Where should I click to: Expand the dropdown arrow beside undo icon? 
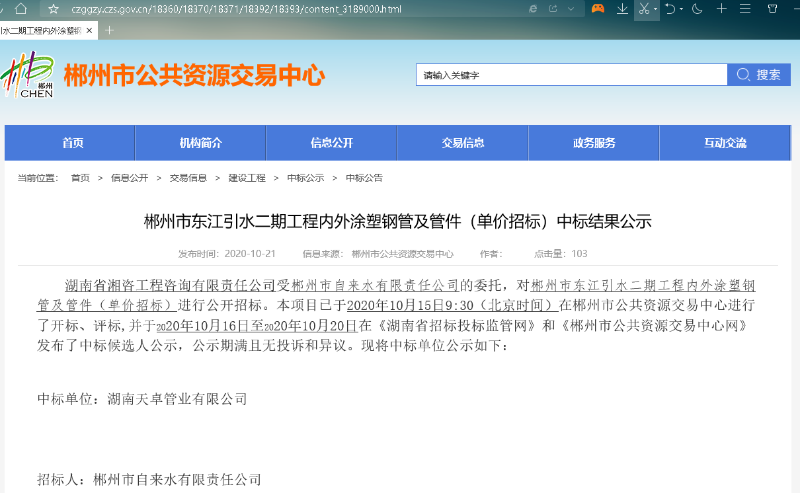coord(682,9)
